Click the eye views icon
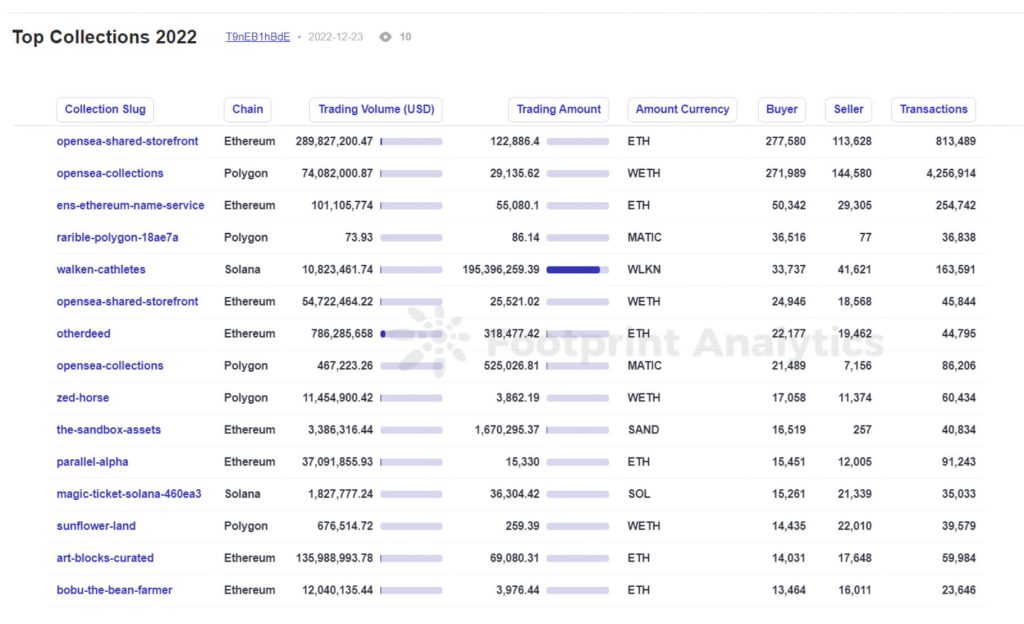Screen dimensions: 1024x624 tap(385, 37)
